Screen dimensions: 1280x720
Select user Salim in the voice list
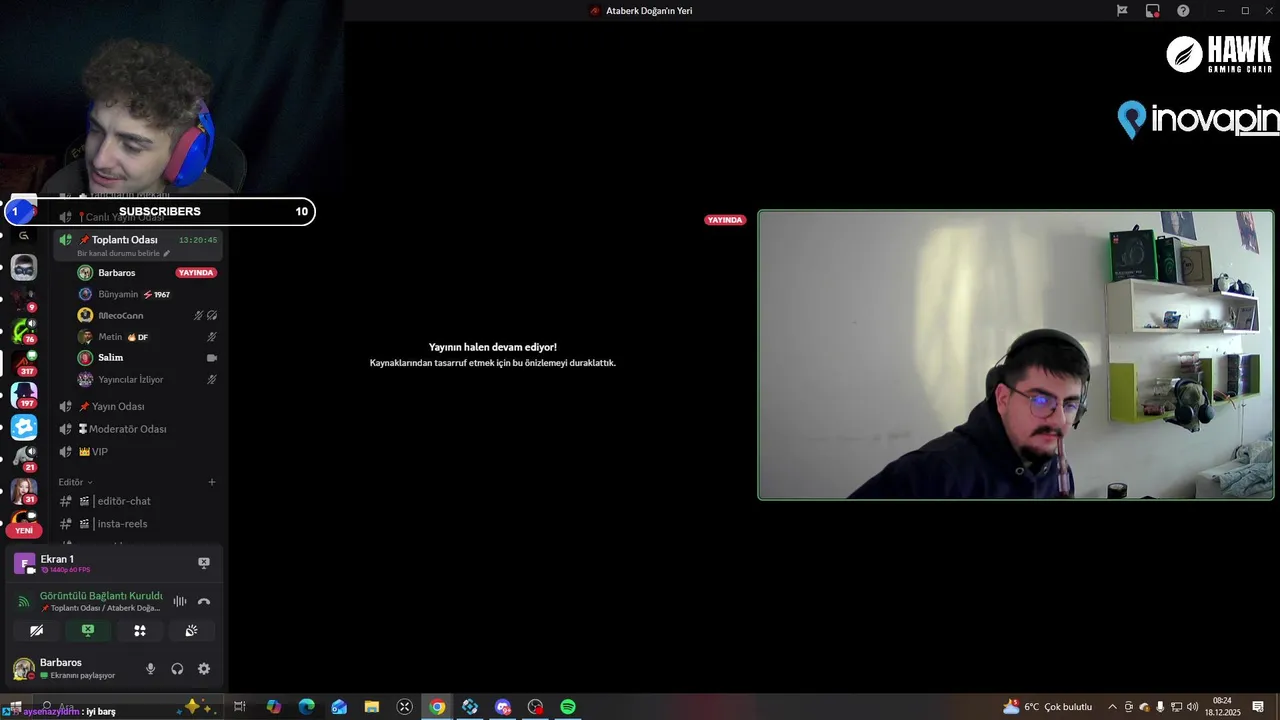coord(111,358)
